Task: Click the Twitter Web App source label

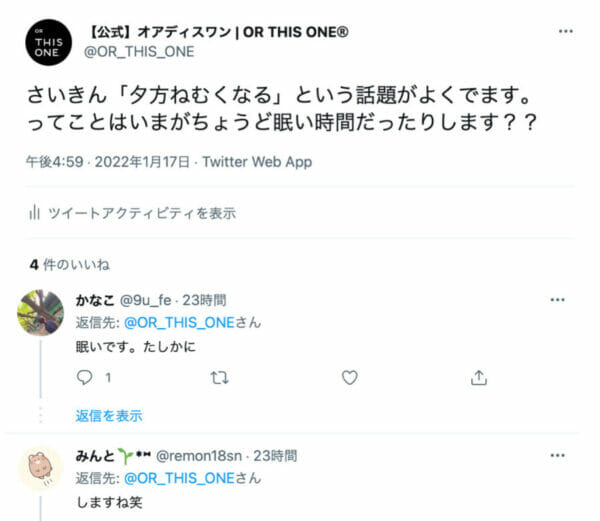Action: 257,163
